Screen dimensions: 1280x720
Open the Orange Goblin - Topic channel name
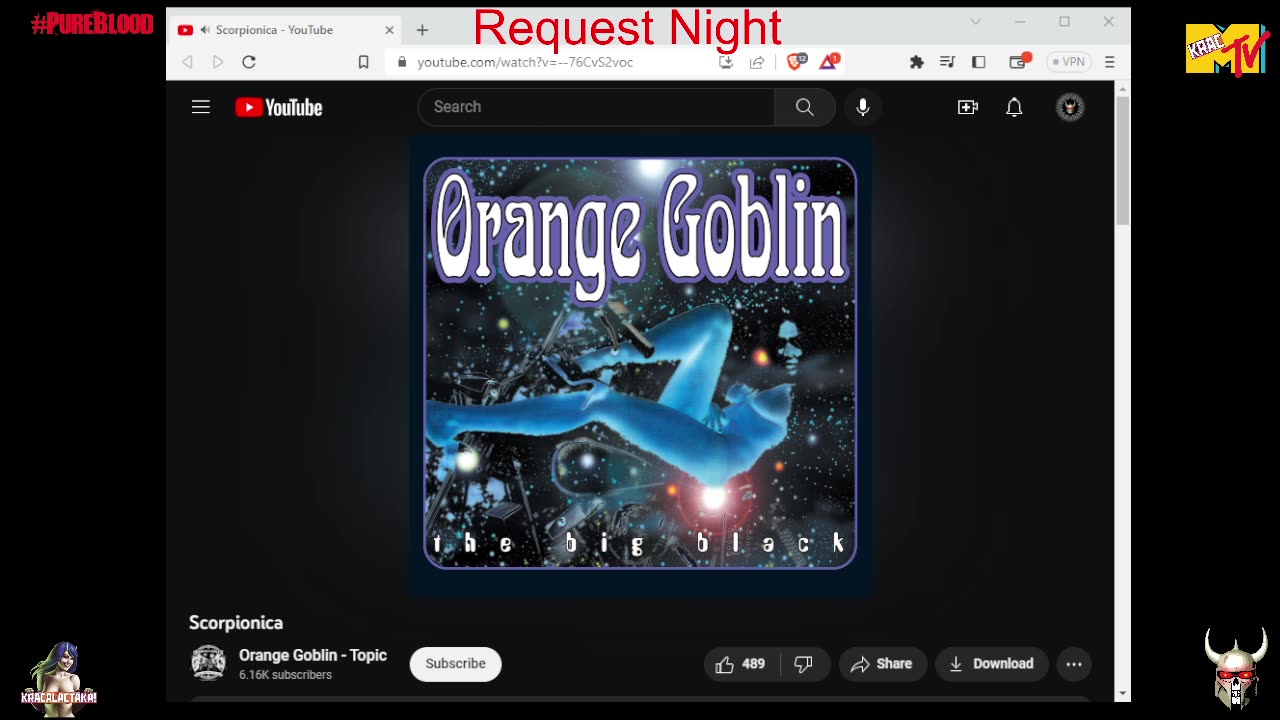[313, 655]
